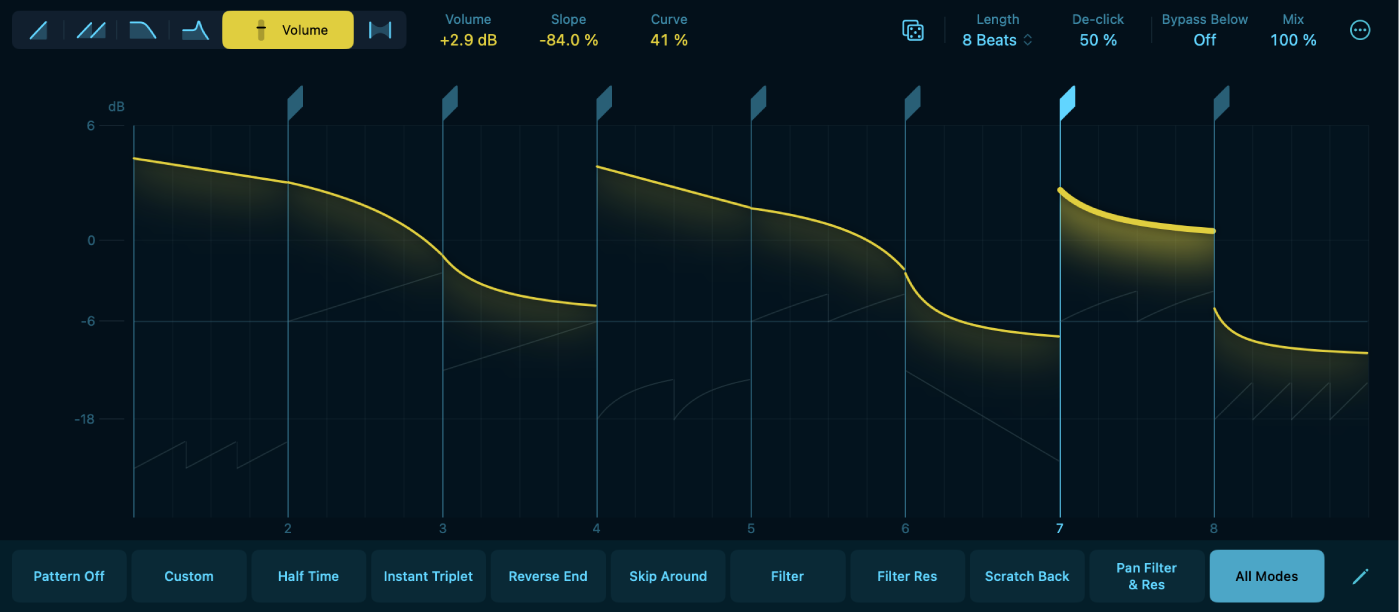The width and height of the screenshot is (1400, 612).
Task: Click the beat 7 label on ruler
Action: (1060, 528)
